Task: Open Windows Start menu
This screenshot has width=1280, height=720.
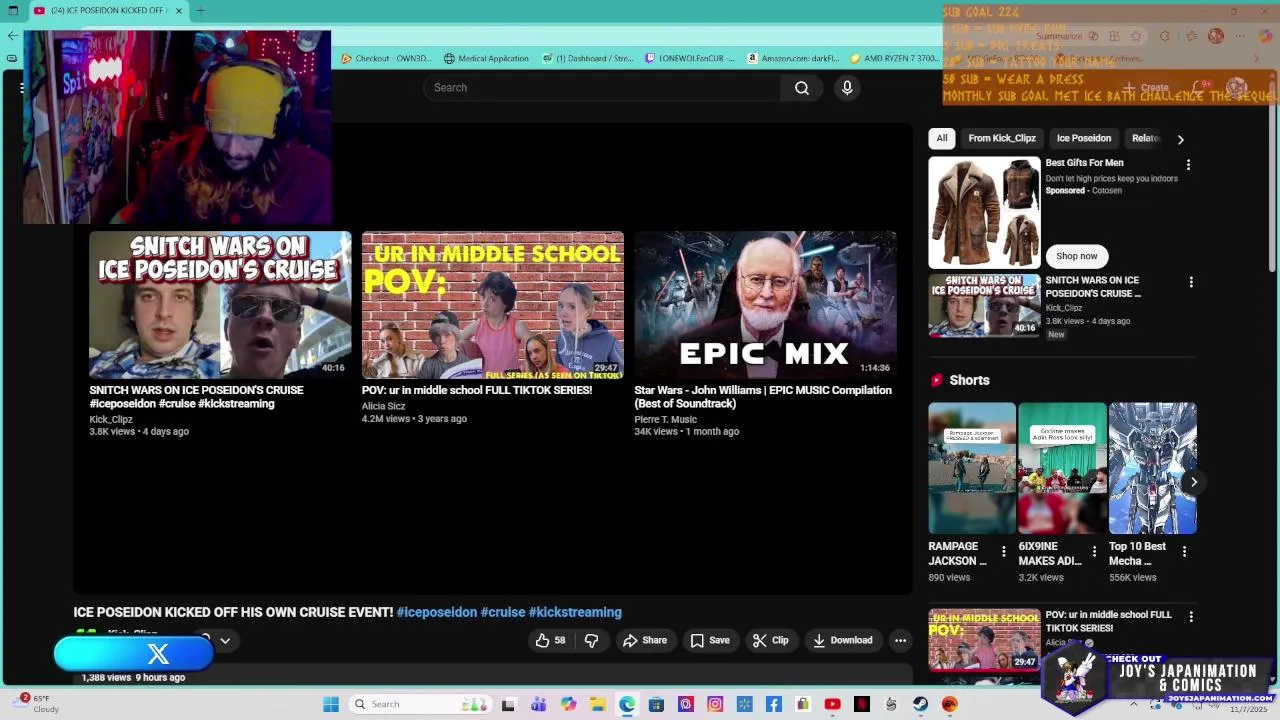Action: 331,704
